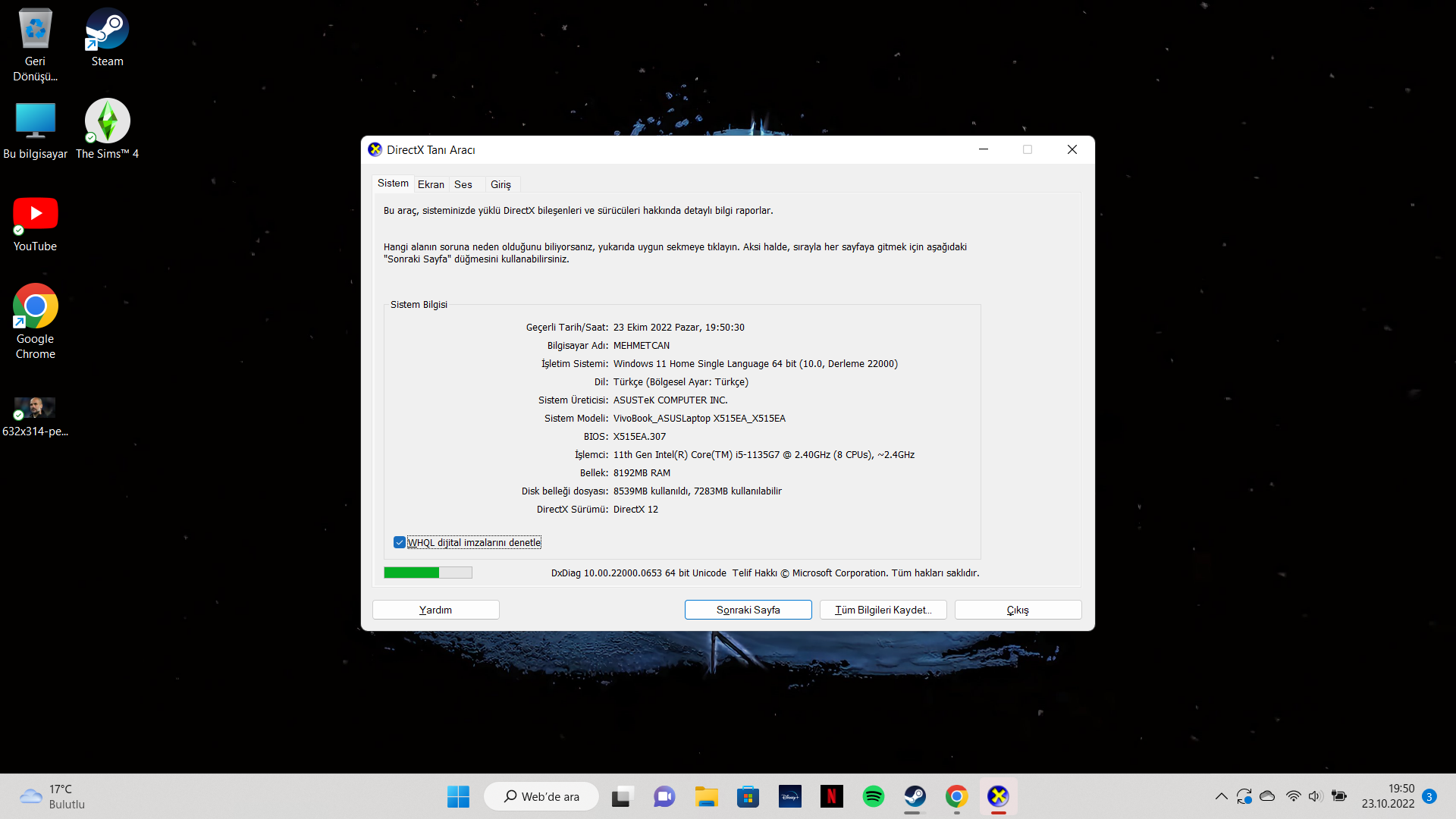
Task: Click the DirectX dxdiag taskbar icon
Action: coord(998,796)
